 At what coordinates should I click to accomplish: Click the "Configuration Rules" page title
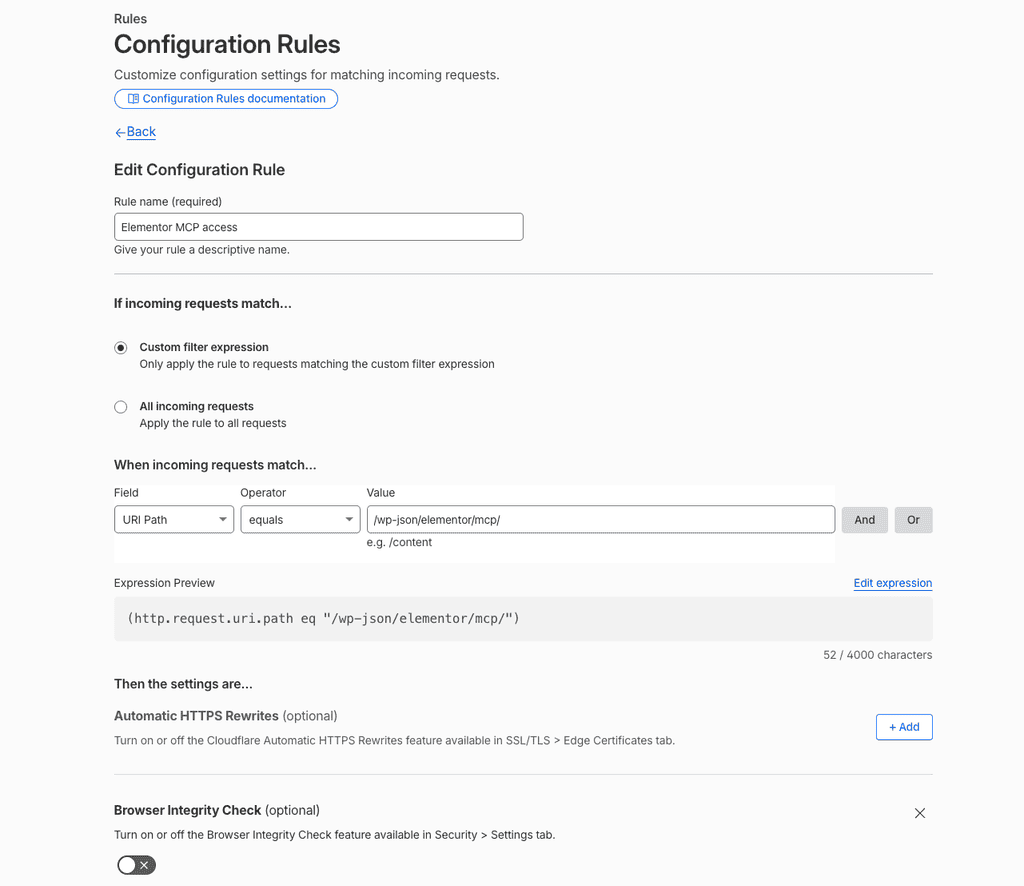[x=227, y=44]
